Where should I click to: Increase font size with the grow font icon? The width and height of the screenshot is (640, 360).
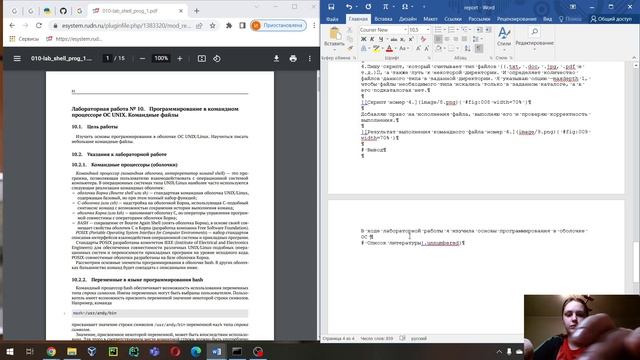point(418,49)
